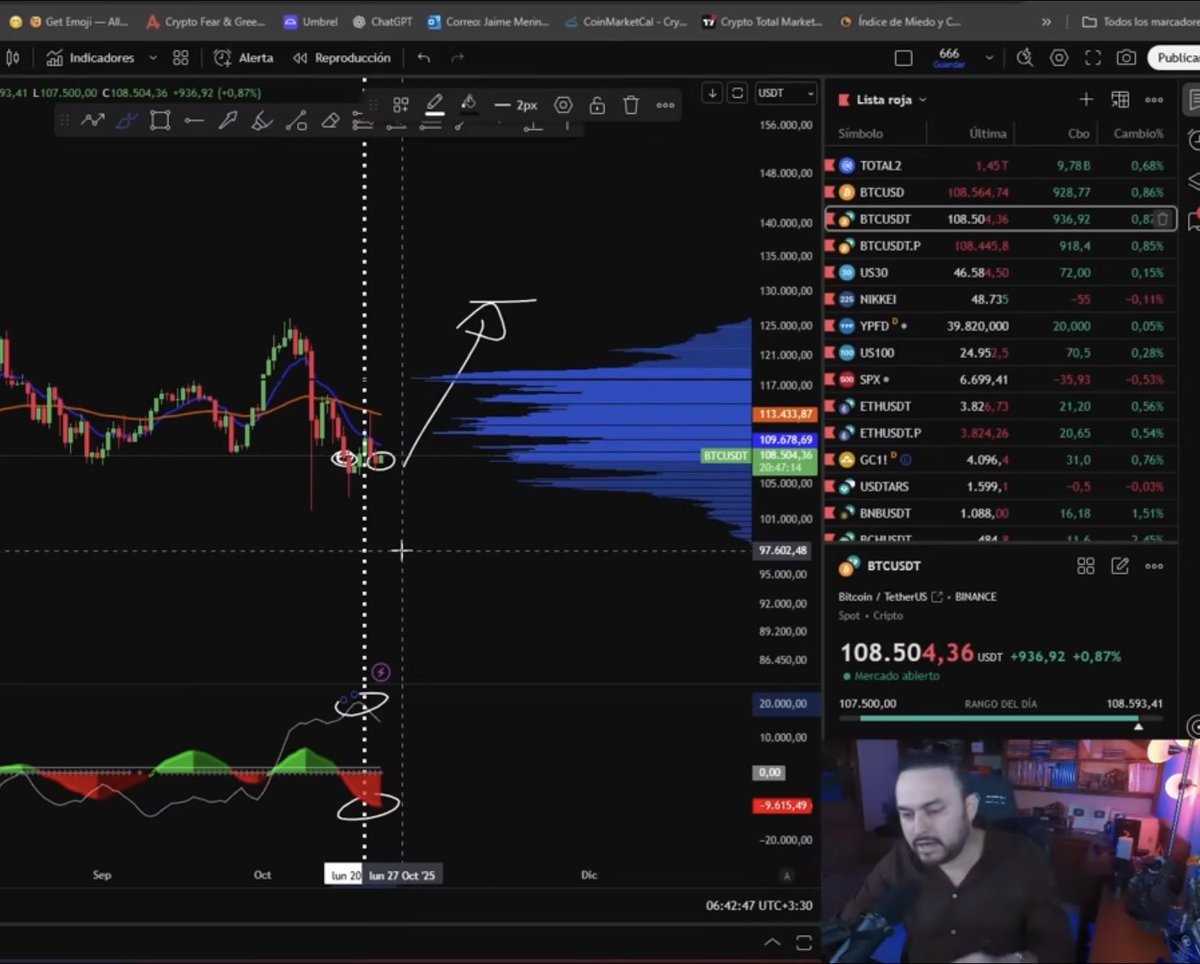Open chart settings hexagon icon in top bar
Image resolution: width=1200 pixels, height=964 pixels.
1059,58
